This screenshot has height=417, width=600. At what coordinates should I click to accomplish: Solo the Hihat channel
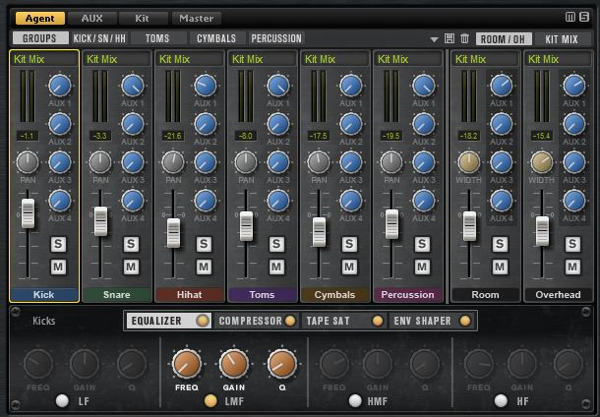click(x=204, y=244)
